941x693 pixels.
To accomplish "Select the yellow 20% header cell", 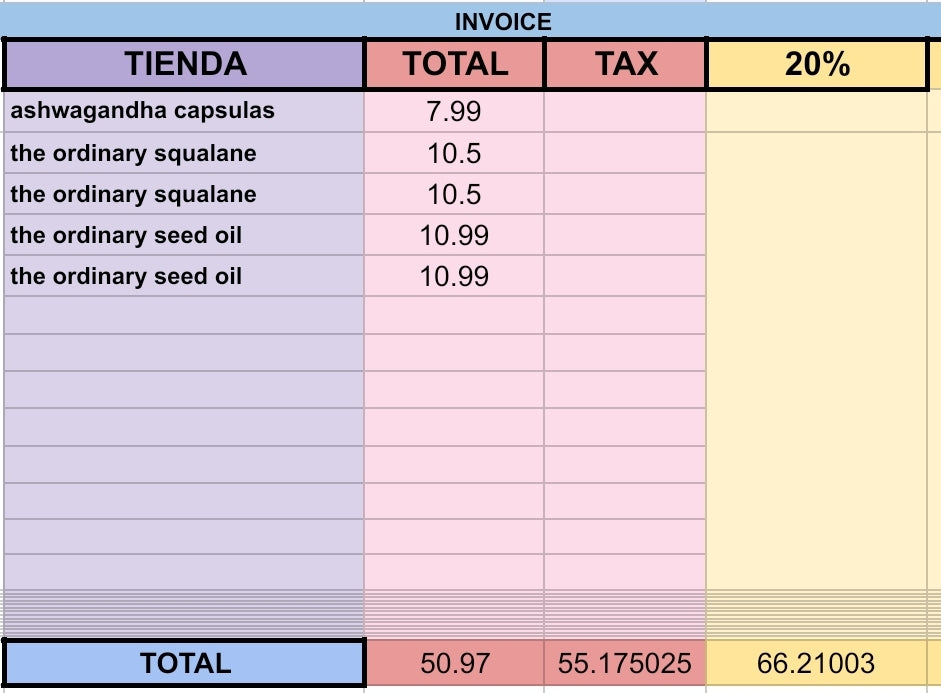I will coord(816,64).
